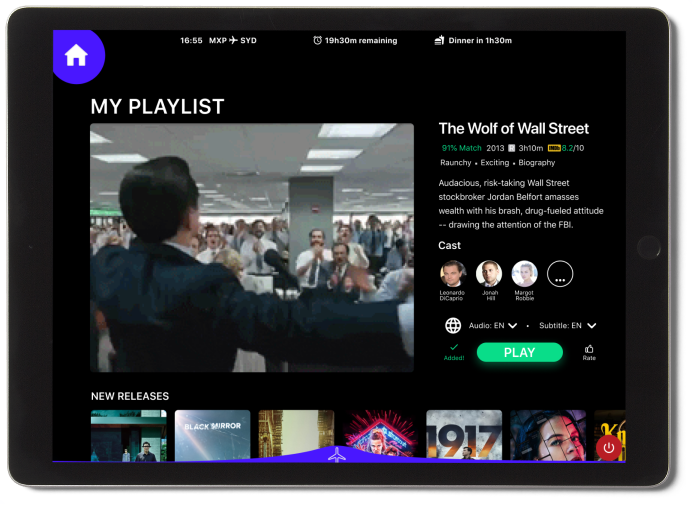This screenshot has width=693, height=505.
Task: Click the movie synopsis description text
Action: (x=521, y=204)
